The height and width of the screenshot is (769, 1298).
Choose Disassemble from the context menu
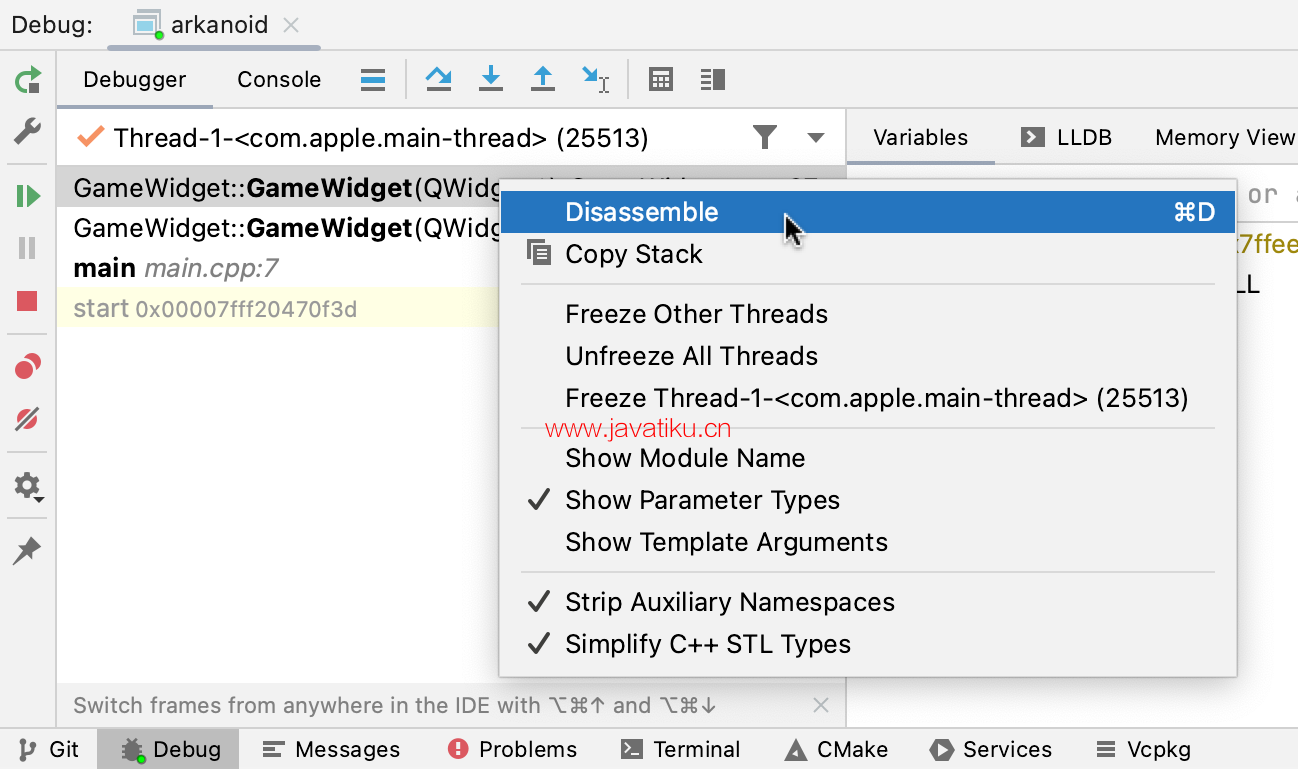pyautogui.click(x=641, y=212)
